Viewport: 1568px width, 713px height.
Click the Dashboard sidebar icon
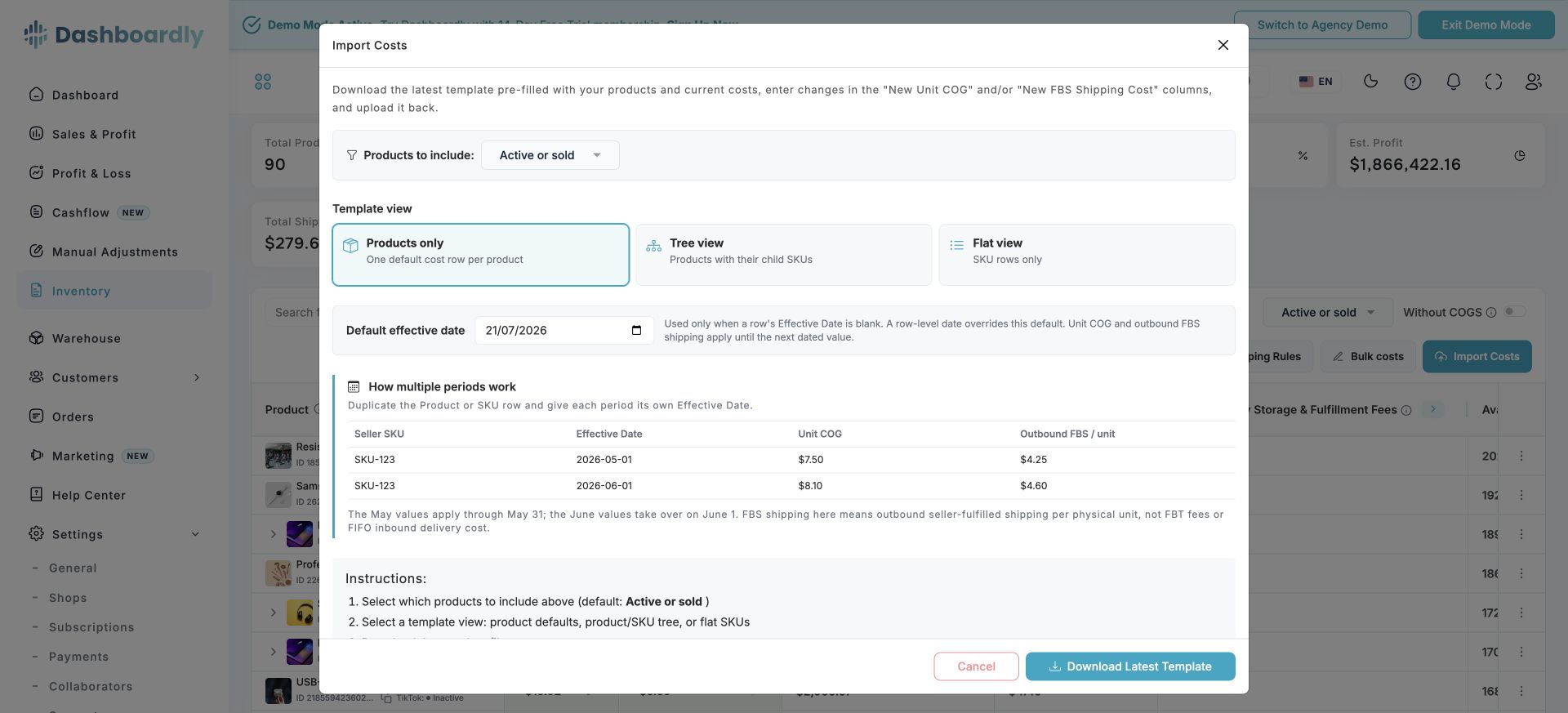36,94
